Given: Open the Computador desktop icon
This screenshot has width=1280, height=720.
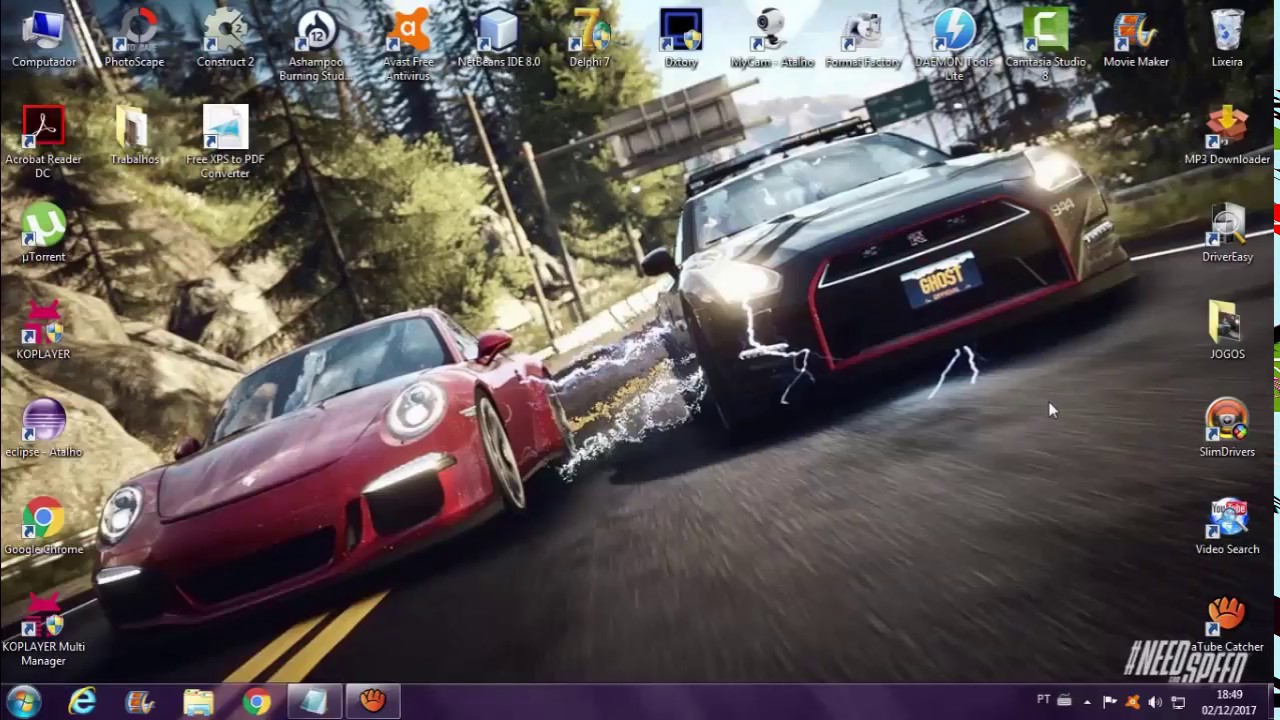Looking at the screenshot, I should pyautogui.click(x=43, y=38).
